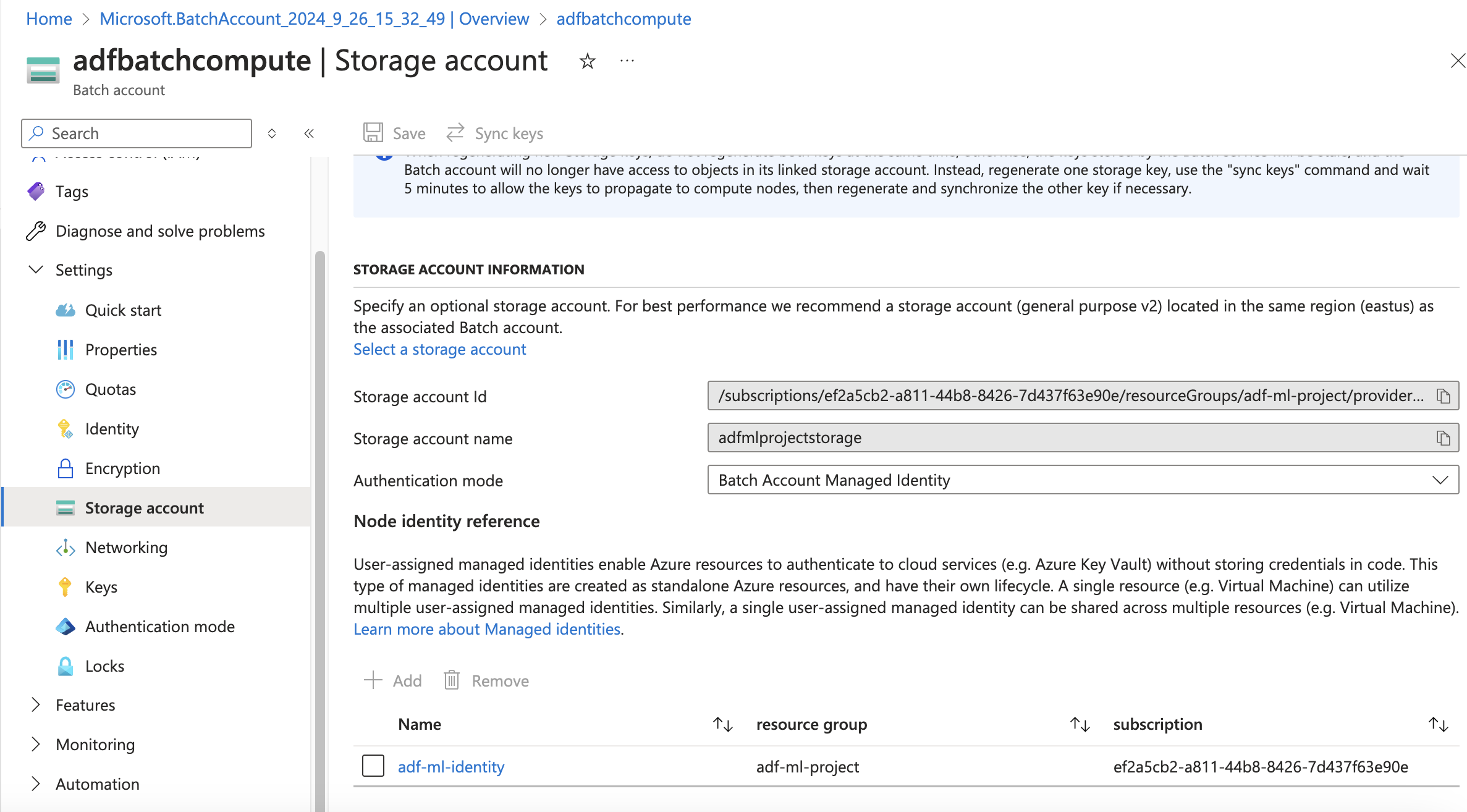The height and width of the screenshot is (812, 1467).
Task: Expand the Features section
Action: pyautogui.click(x=36, y=705)
